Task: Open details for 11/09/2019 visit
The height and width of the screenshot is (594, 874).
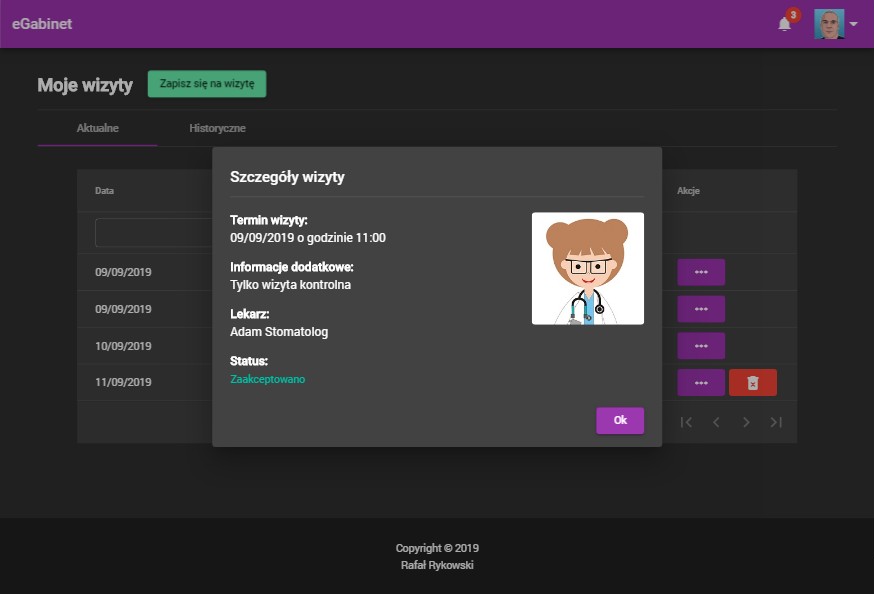Action: tap(701, 383)
